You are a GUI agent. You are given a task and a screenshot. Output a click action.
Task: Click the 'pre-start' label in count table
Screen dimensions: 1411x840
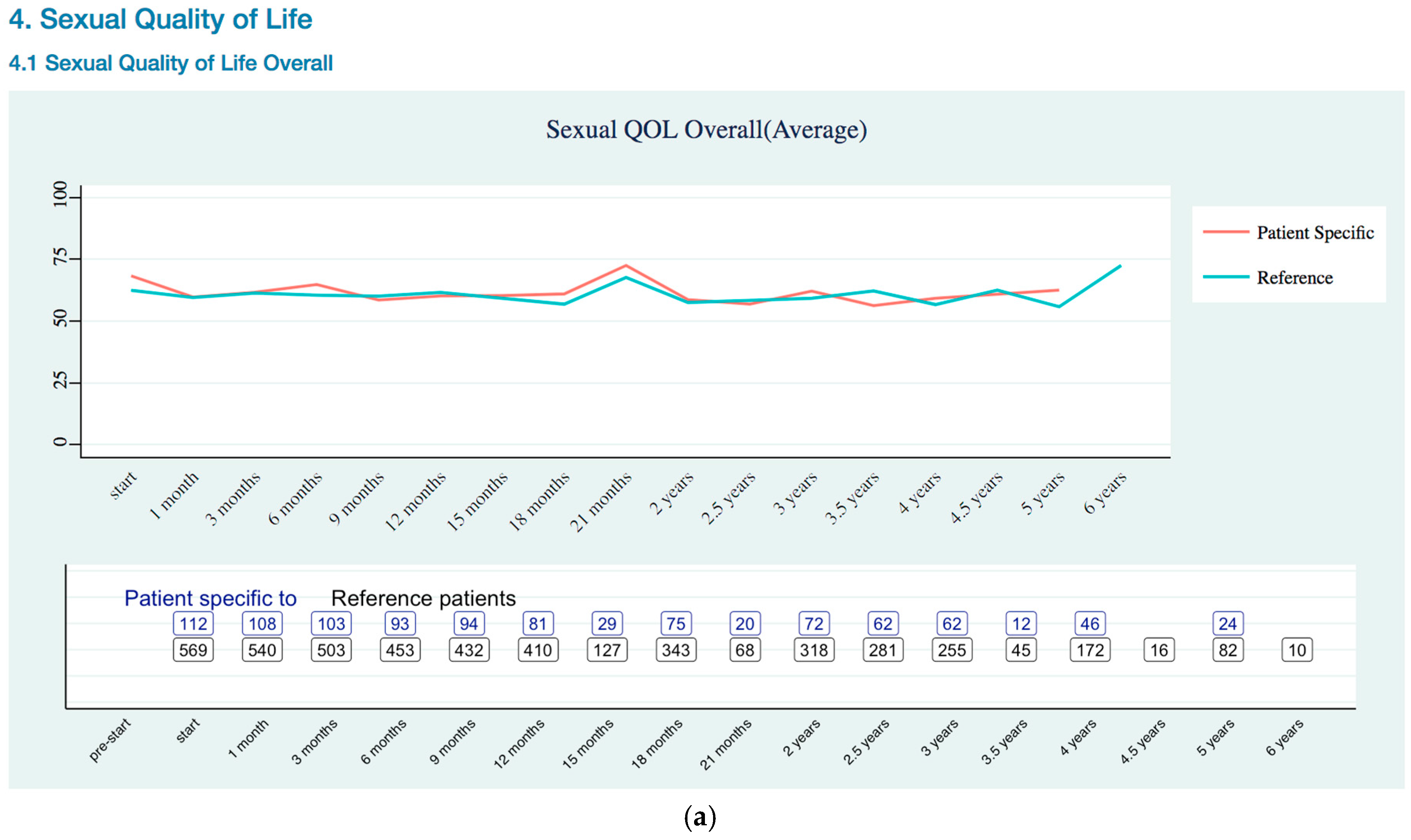click(110, 740)
